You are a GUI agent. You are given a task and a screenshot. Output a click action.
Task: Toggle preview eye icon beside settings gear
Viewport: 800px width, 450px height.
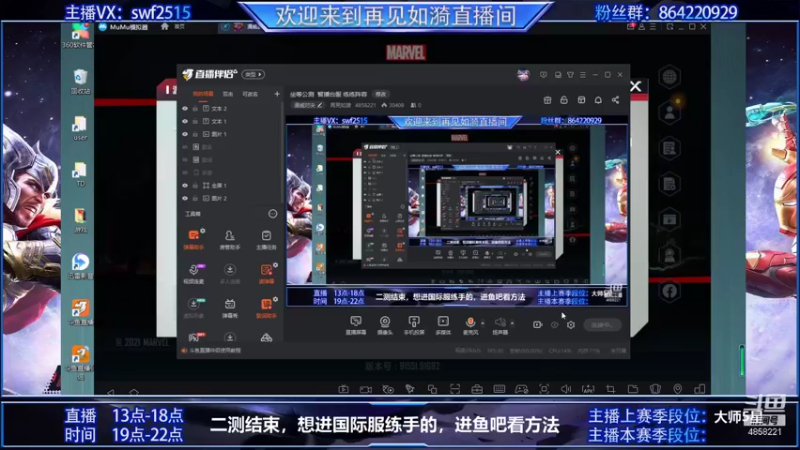(555, 324)
